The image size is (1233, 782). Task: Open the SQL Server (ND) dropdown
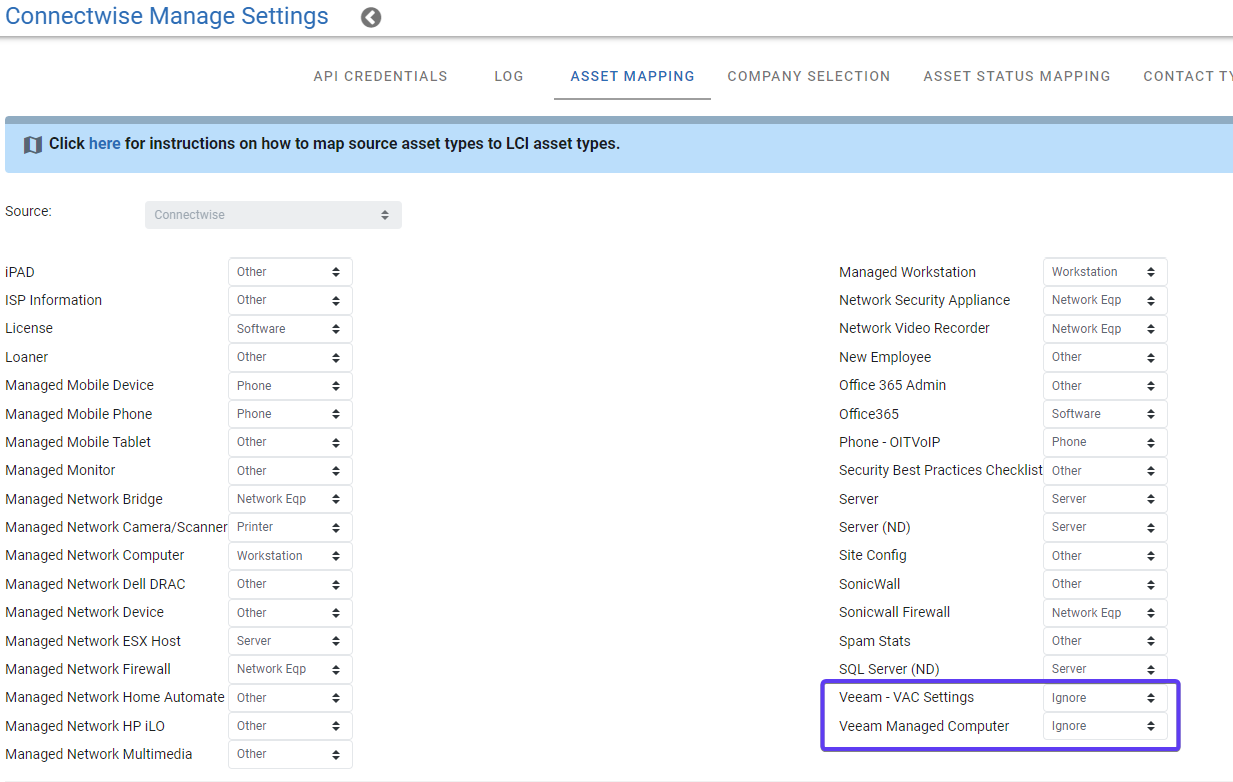click(1105, 669)
